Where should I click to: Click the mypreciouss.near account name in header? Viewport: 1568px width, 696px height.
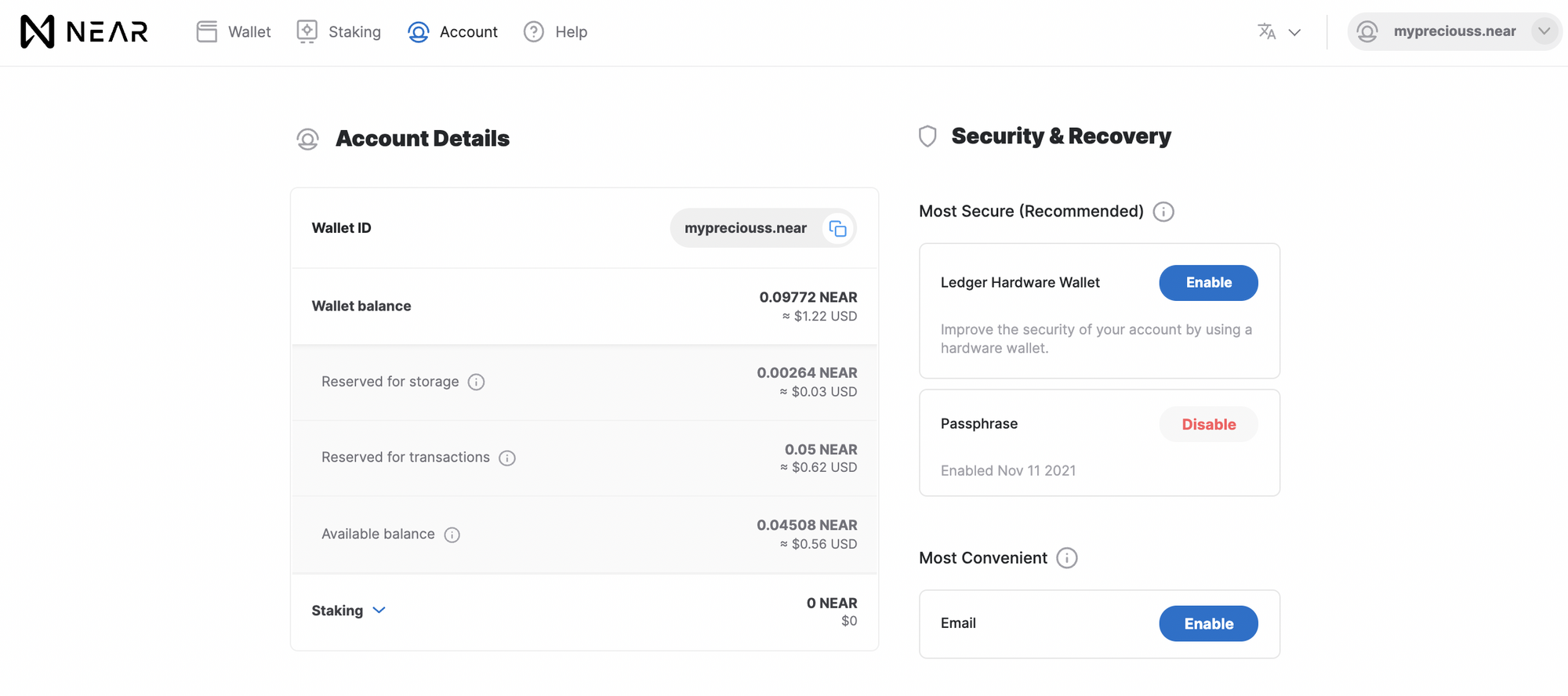(1455, 31)
